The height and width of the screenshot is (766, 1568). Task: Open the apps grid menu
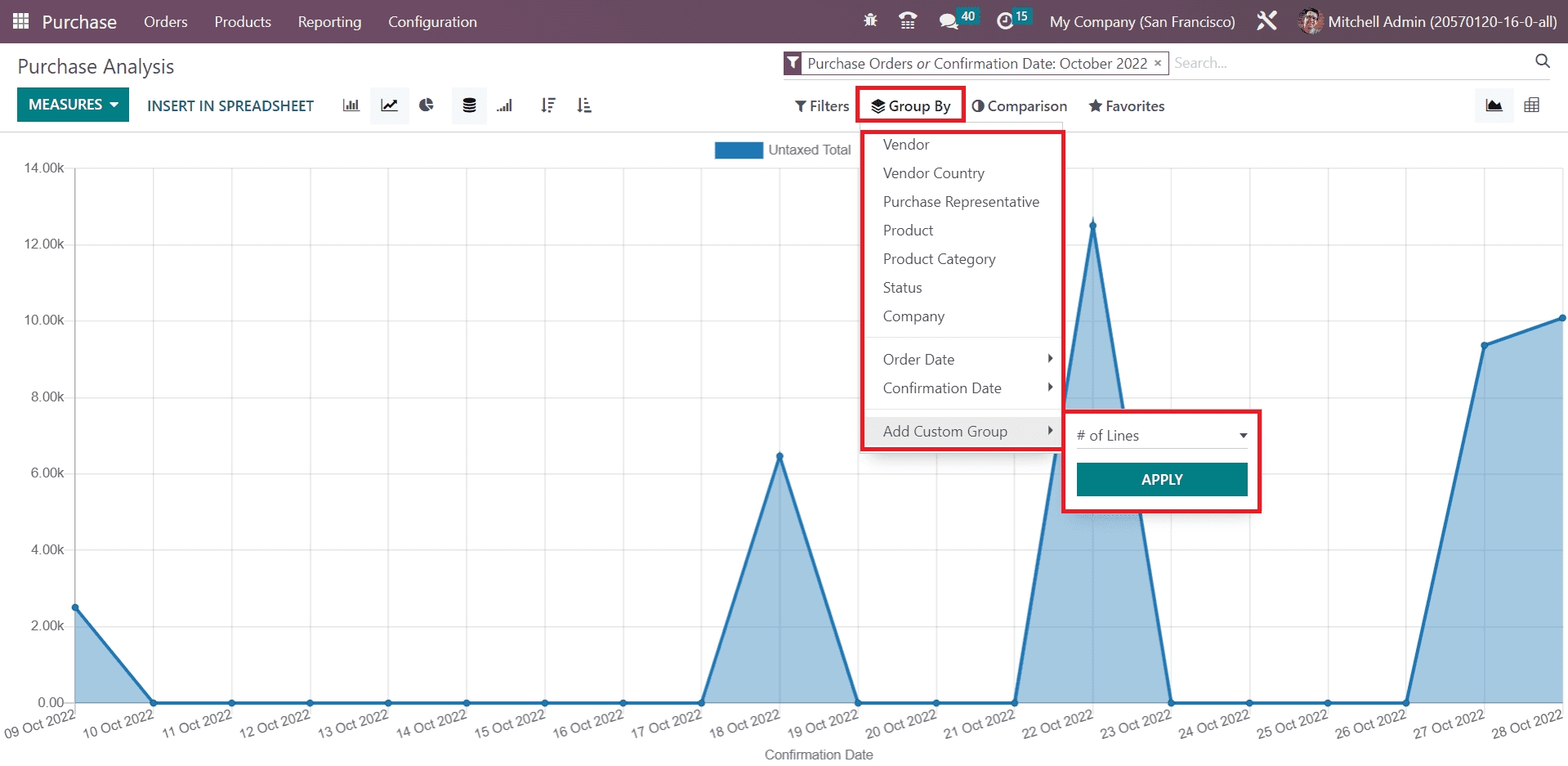tap(21, 21)
